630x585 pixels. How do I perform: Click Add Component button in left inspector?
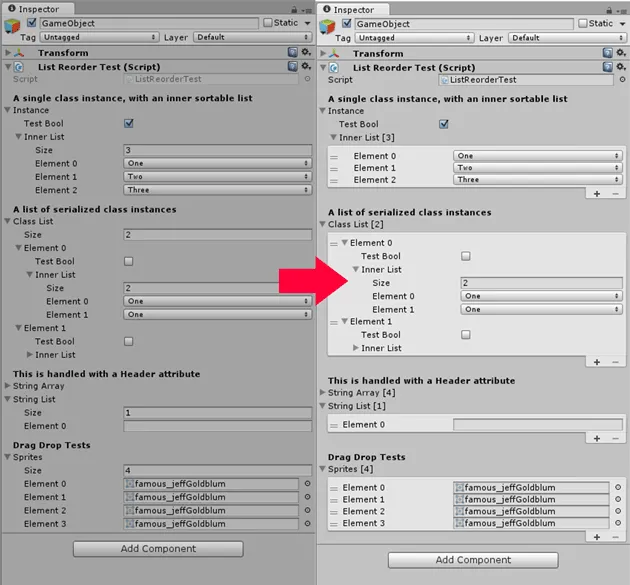coord(158,549)
